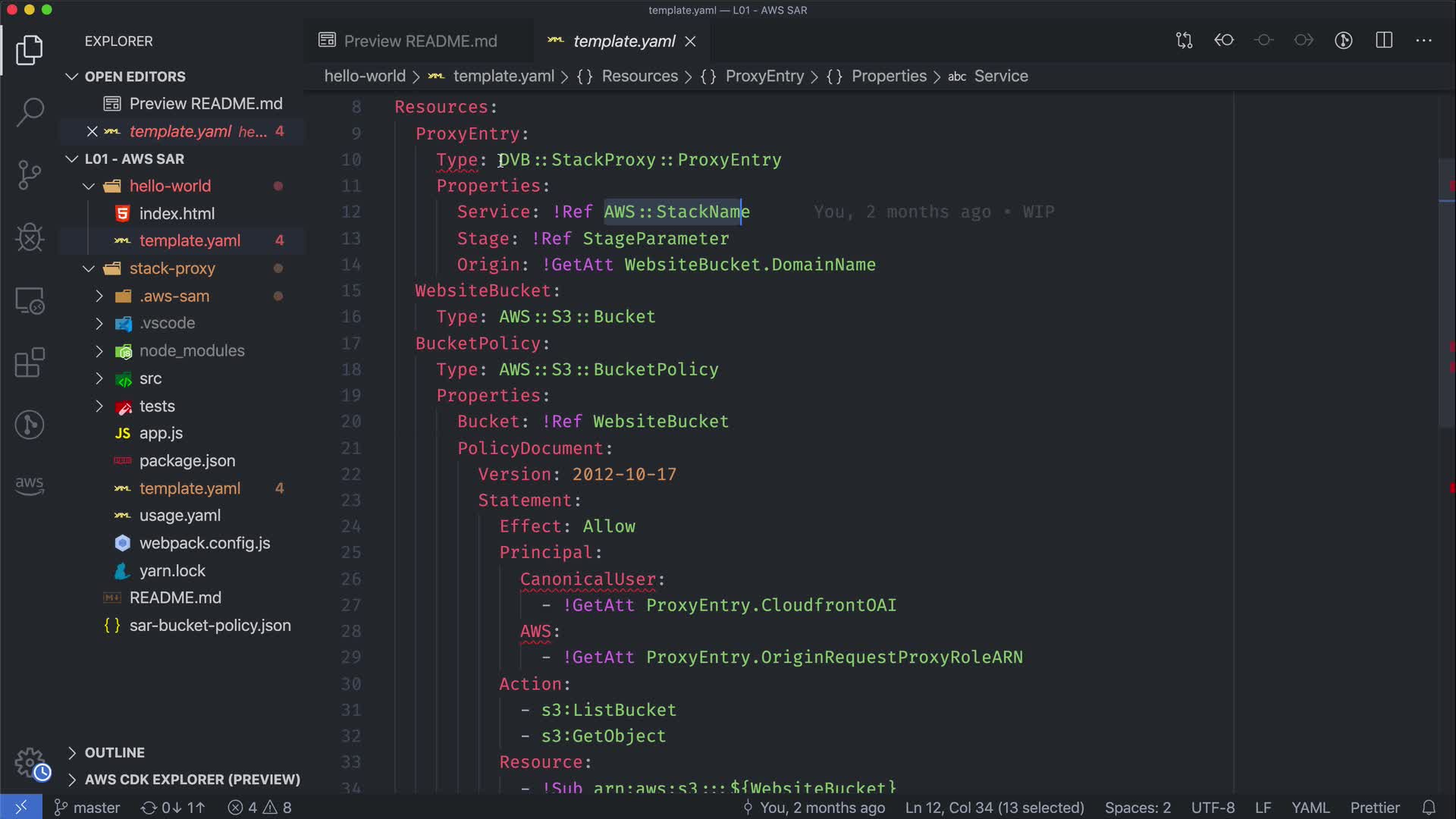Close the template.yaml editor tab
The image size is (1456, 819).
(690, 42)
